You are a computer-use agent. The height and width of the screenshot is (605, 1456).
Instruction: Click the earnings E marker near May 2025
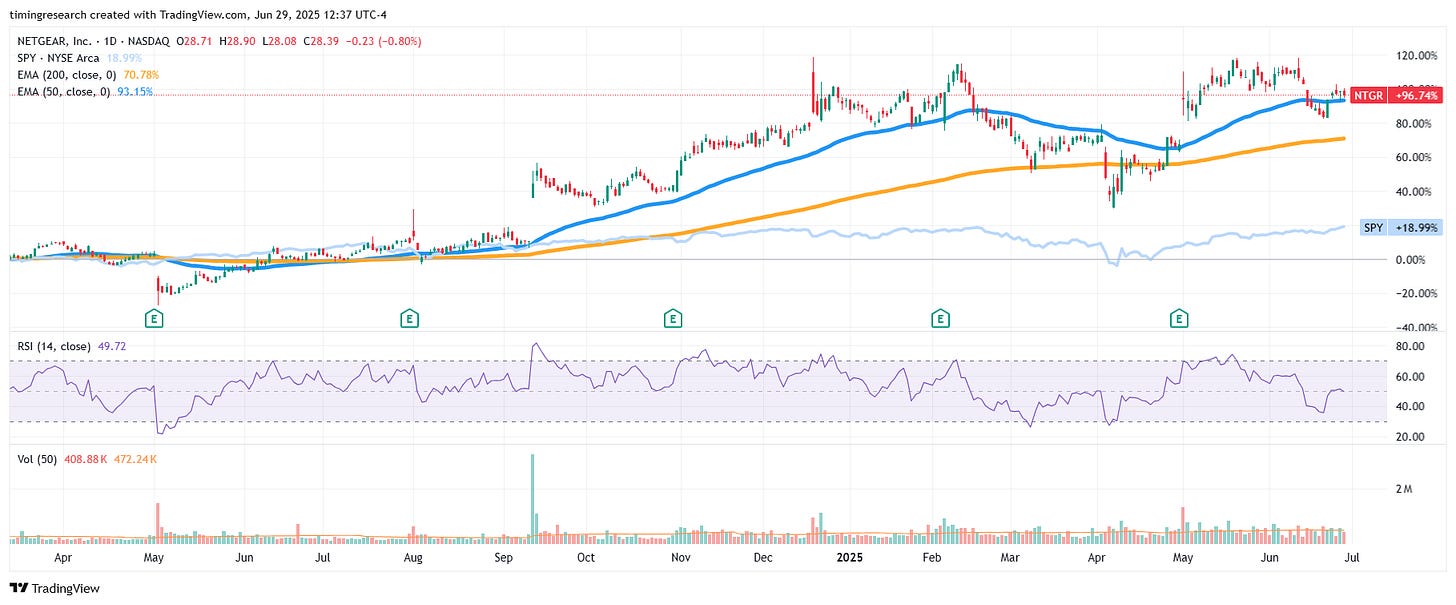1179,319
